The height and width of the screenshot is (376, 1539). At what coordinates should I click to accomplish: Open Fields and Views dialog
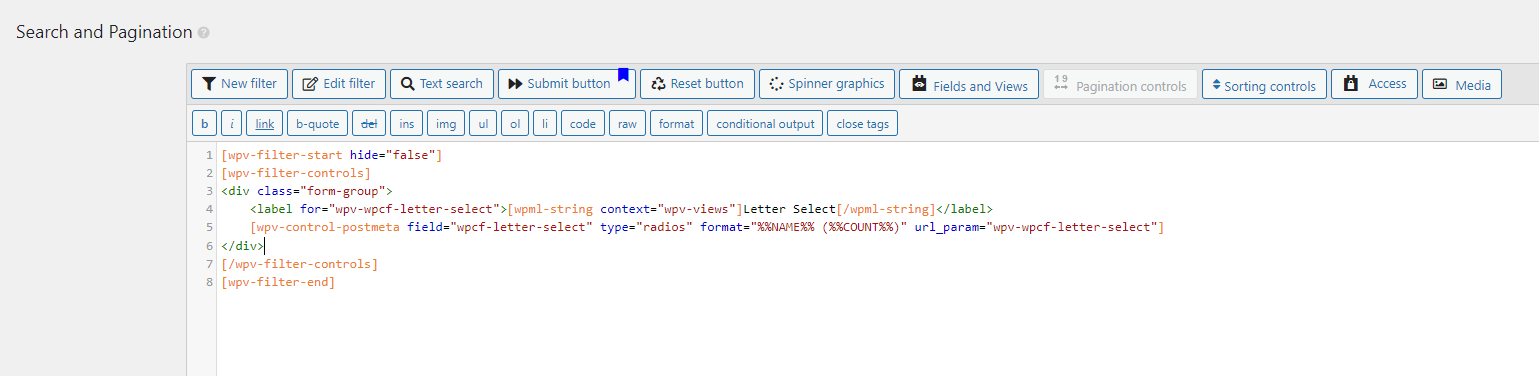tap(969, 84)
